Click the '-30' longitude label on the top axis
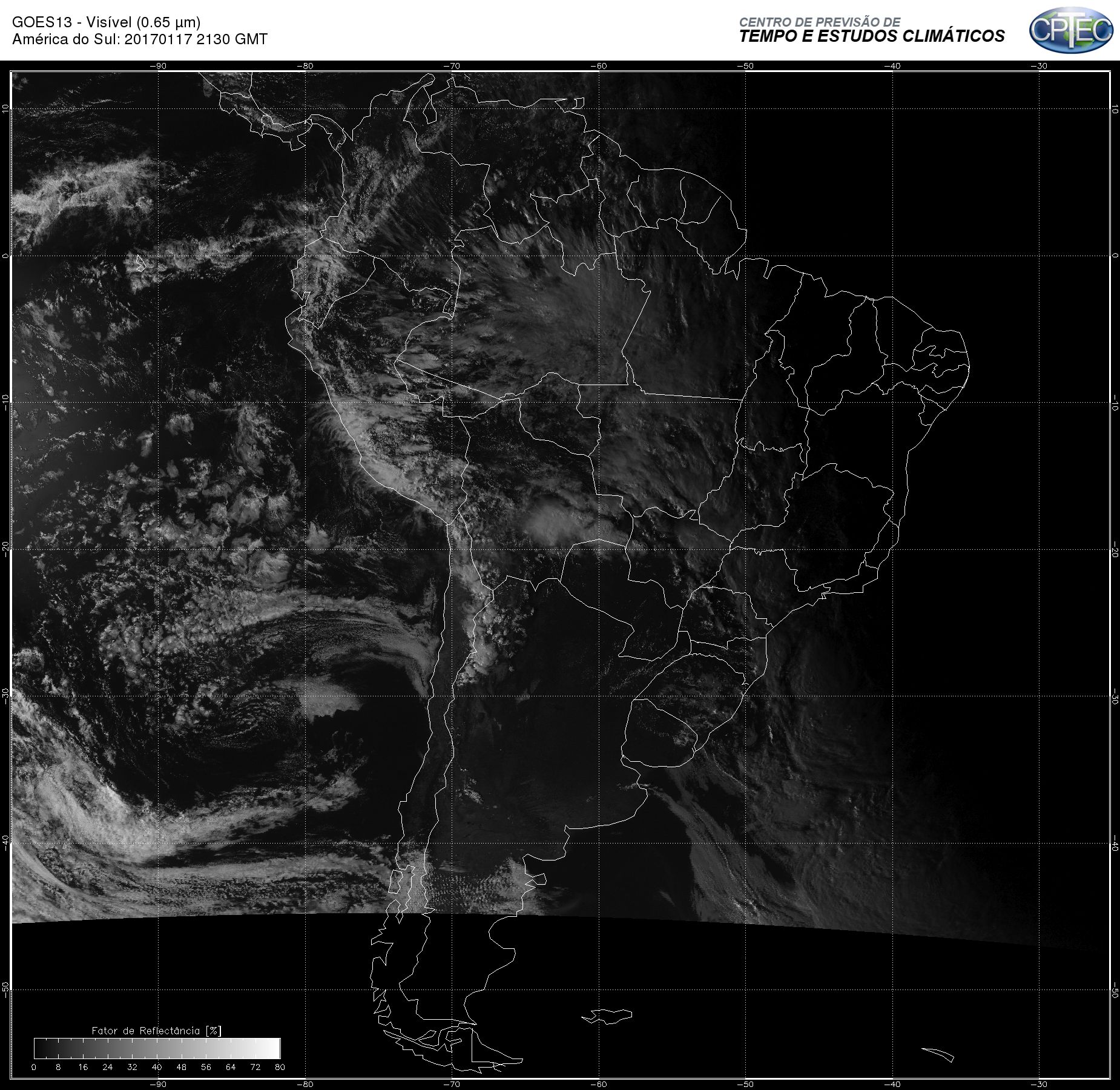Image resolution: width=1120 pixels, height=1090 pixels. pyautogui.click(x=1039, y=66)
